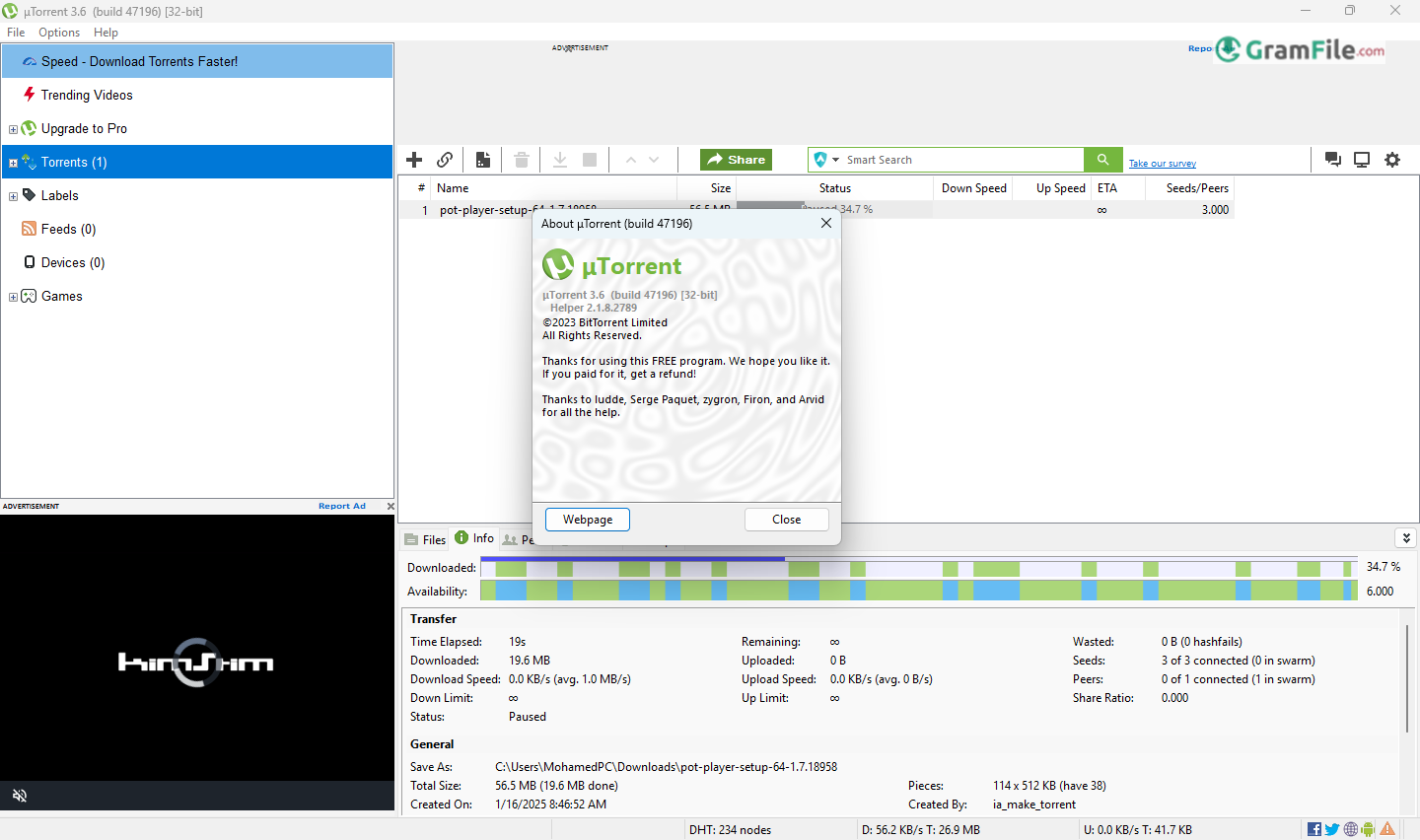1420x840 pixels.
Task: Sort by Status column header
Action: point(834,187)
